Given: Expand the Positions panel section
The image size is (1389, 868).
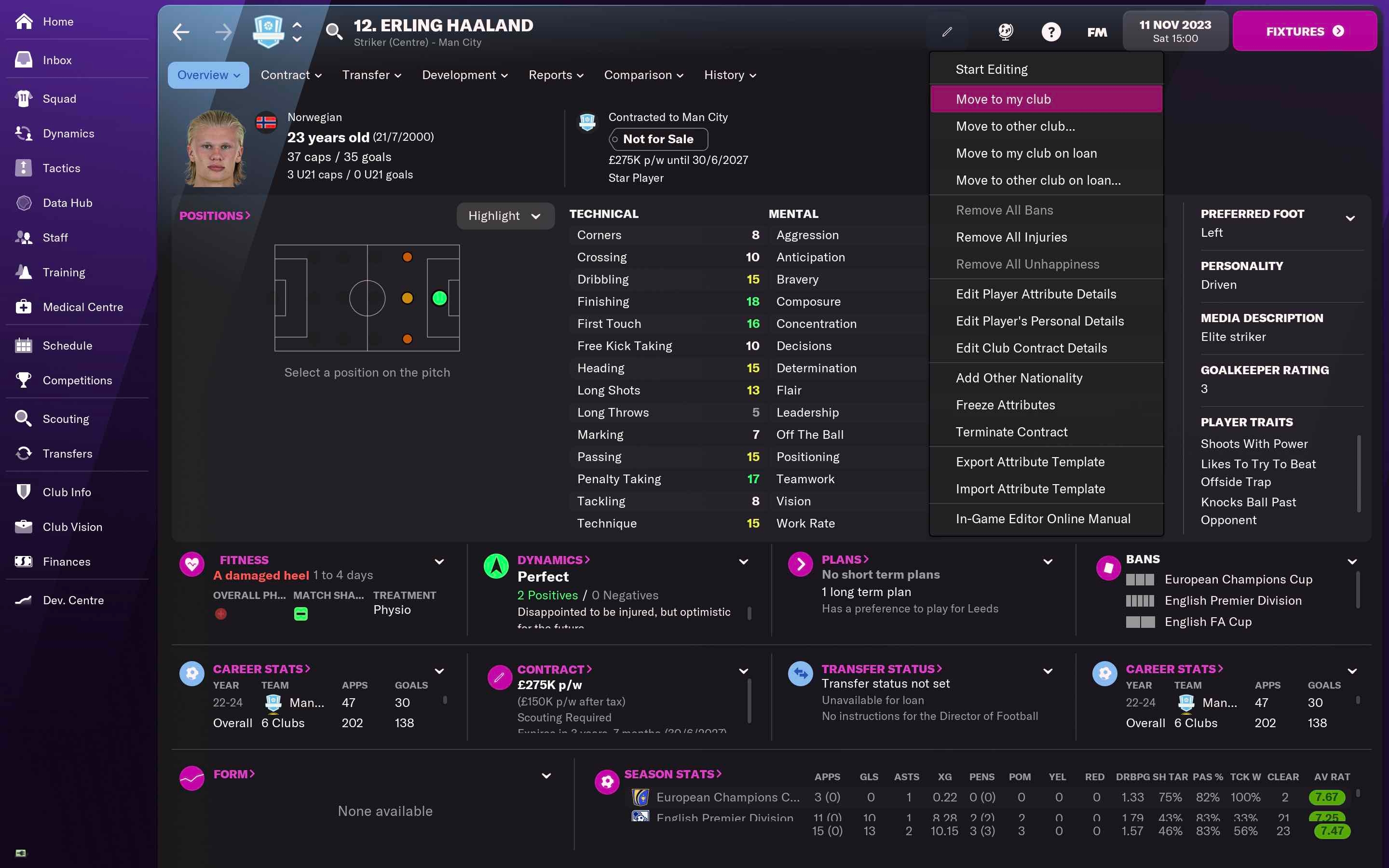Looking at the screenshot, I should tap(214, 215).
